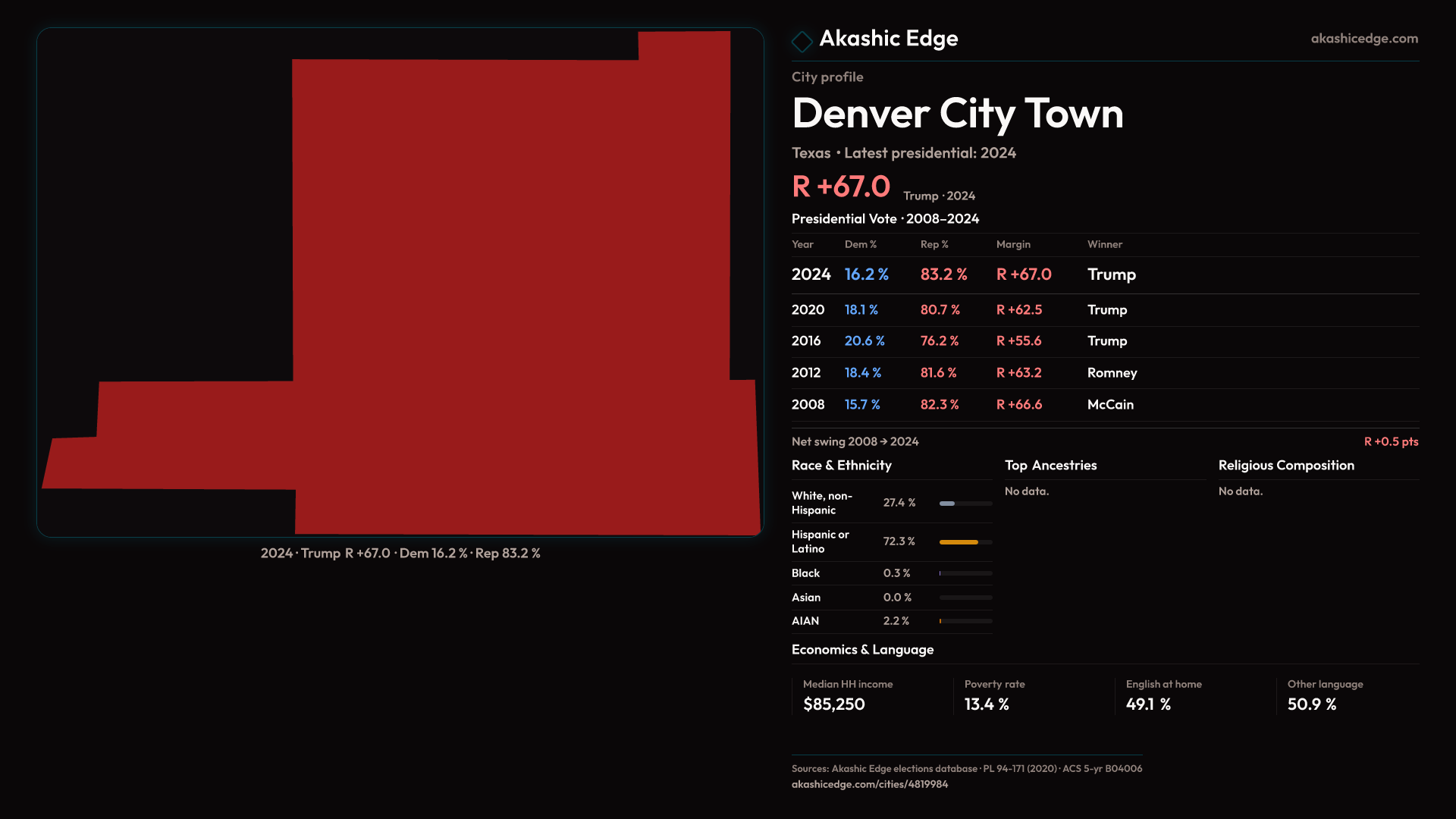Click the Hispanic or Latino orange bar
This screenshot has width=1456, height=819.
pyautogui.click(x=959, y=542)
